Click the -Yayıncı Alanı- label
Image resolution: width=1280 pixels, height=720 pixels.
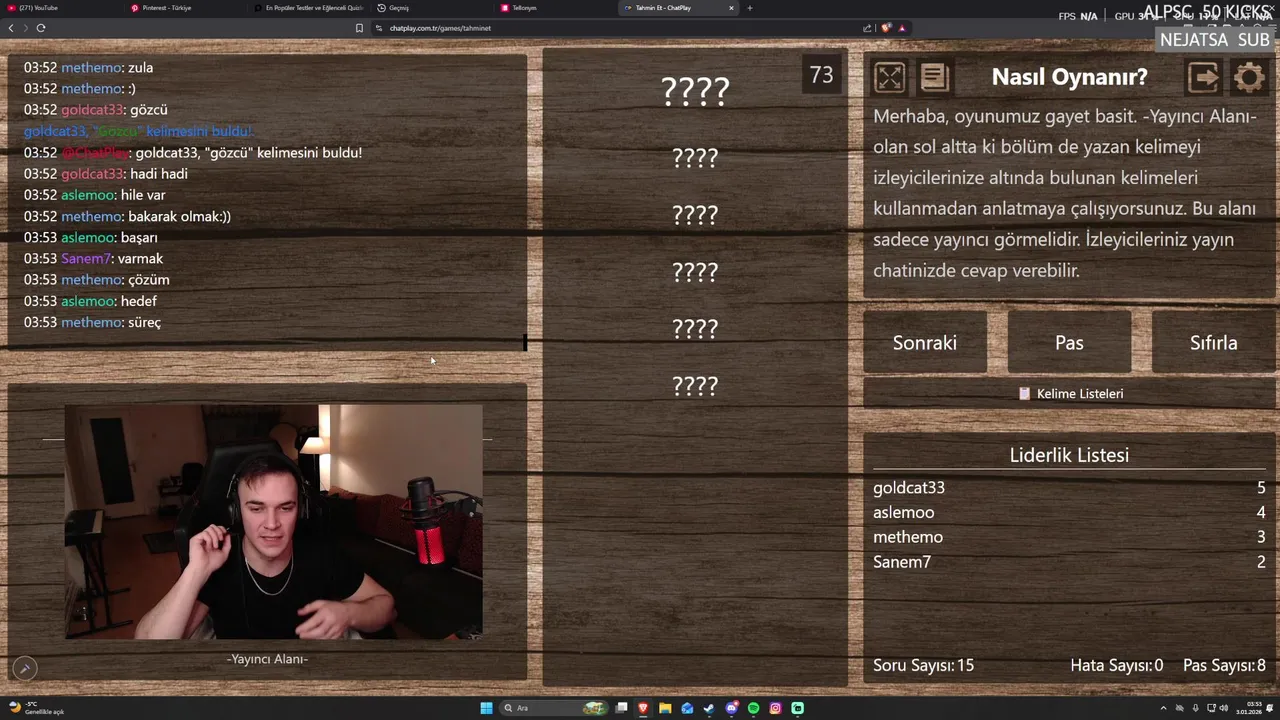[267, 659]
